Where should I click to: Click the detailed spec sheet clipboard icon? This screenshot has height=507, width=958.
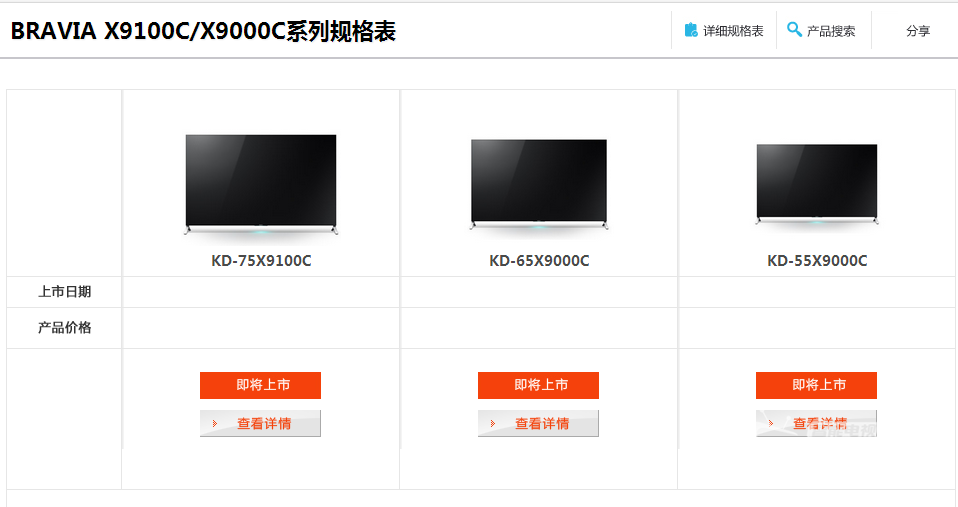pyautogui.click(x=691, y=30)
